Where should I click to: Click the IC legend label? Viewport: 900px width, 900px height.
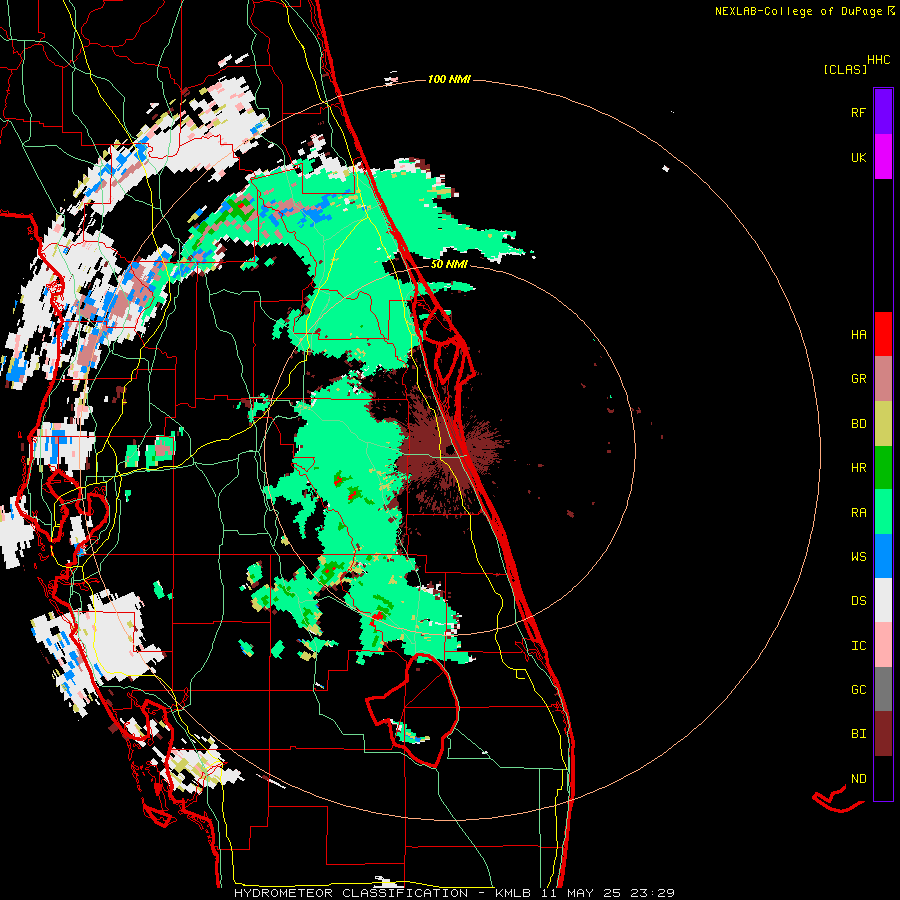click(x=858, y=645)
